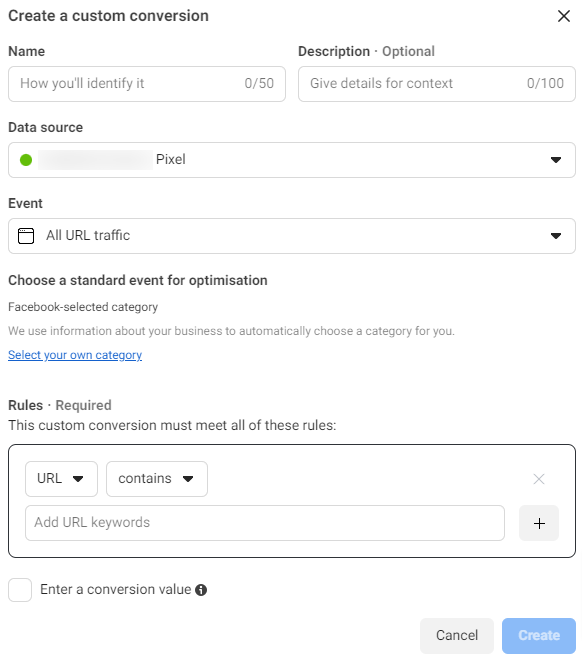The width and height of the screenshot is (582, 658).
Task: Follow the Select your own category link
Action: [75, 355]
